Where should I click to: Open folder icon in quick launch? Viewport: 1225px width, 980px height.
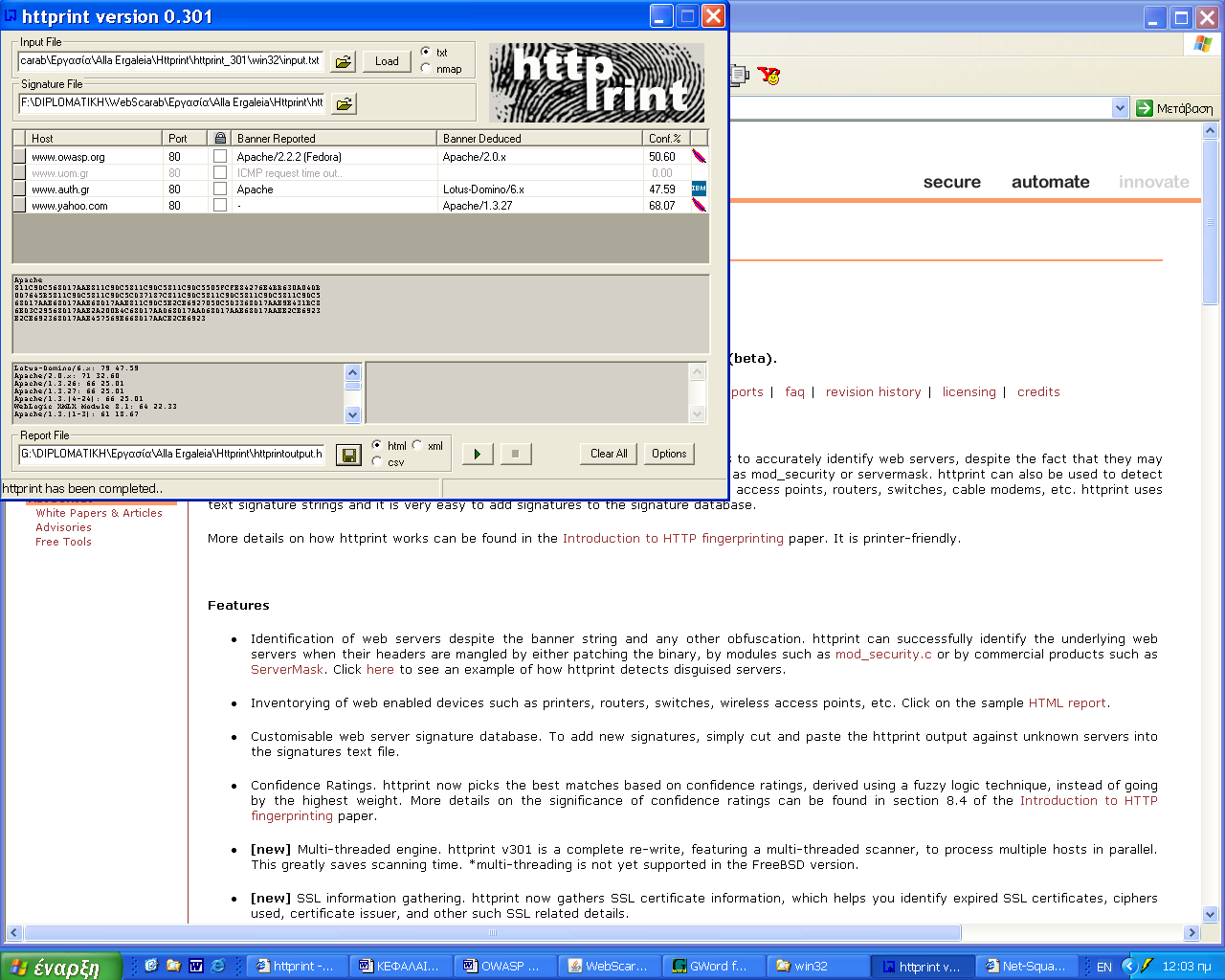pyautogui.click(x=173, y=966)
